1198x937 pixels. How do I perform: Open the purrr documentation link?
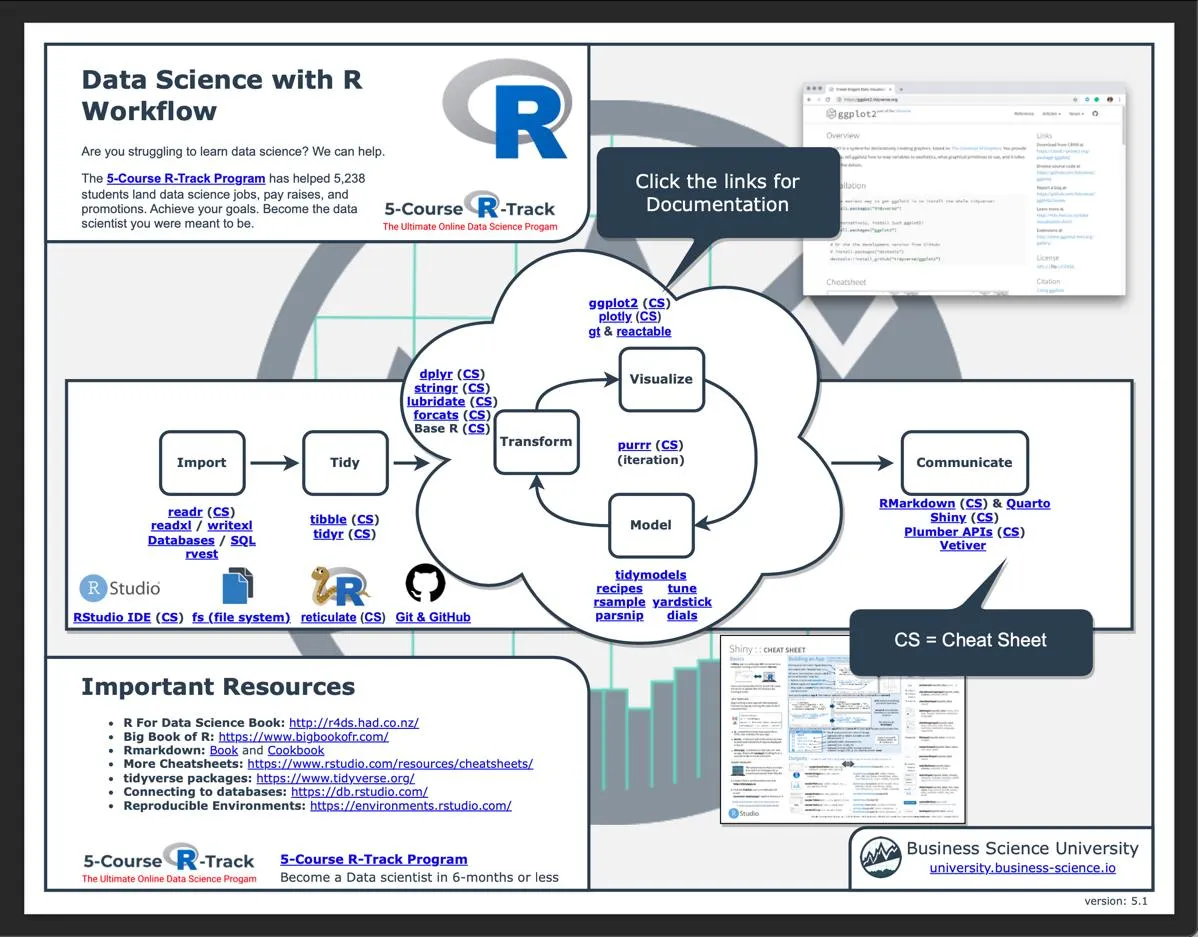pos(634,445)
